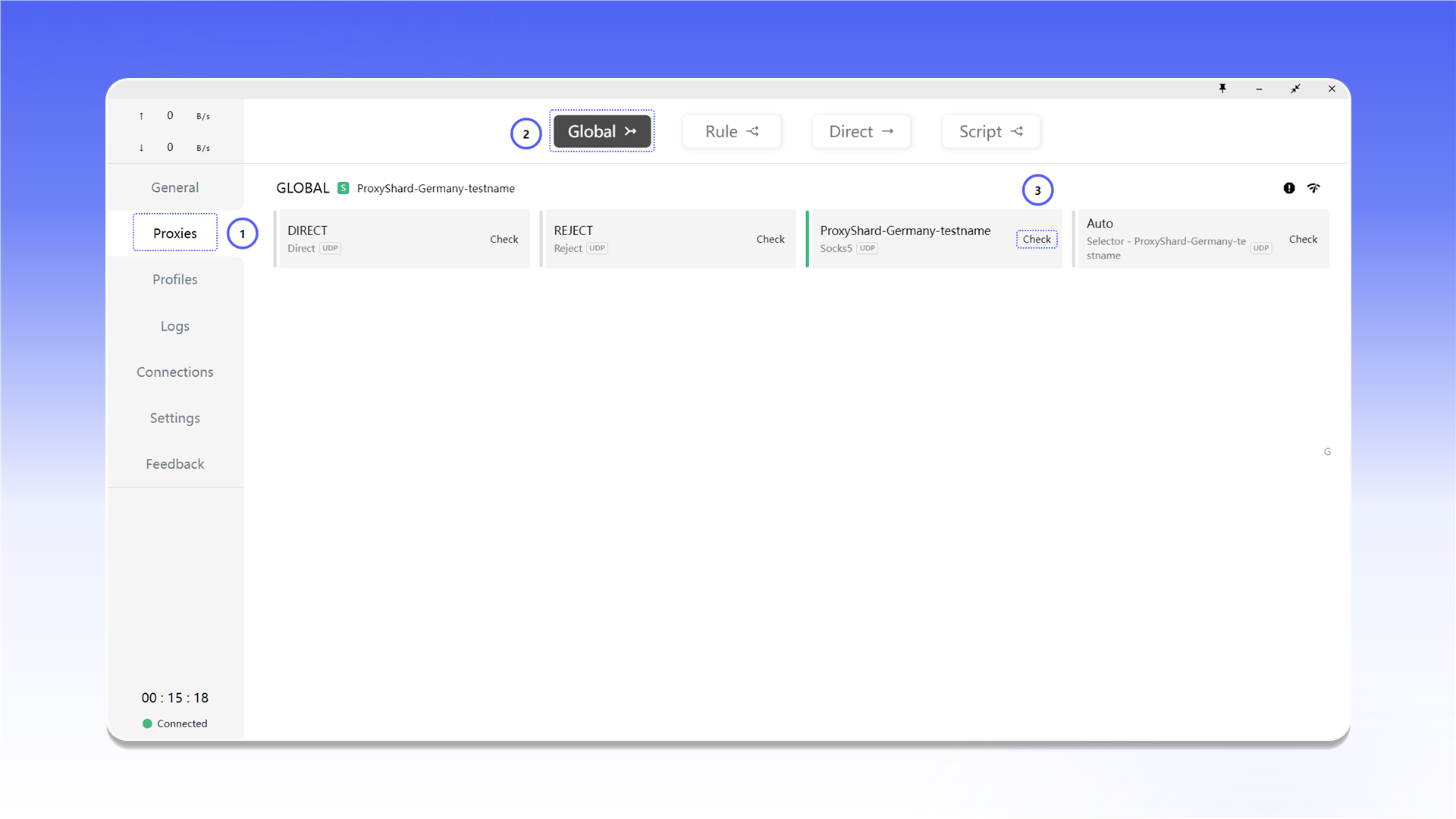Close the window with the X icon

click(1332, 89)
